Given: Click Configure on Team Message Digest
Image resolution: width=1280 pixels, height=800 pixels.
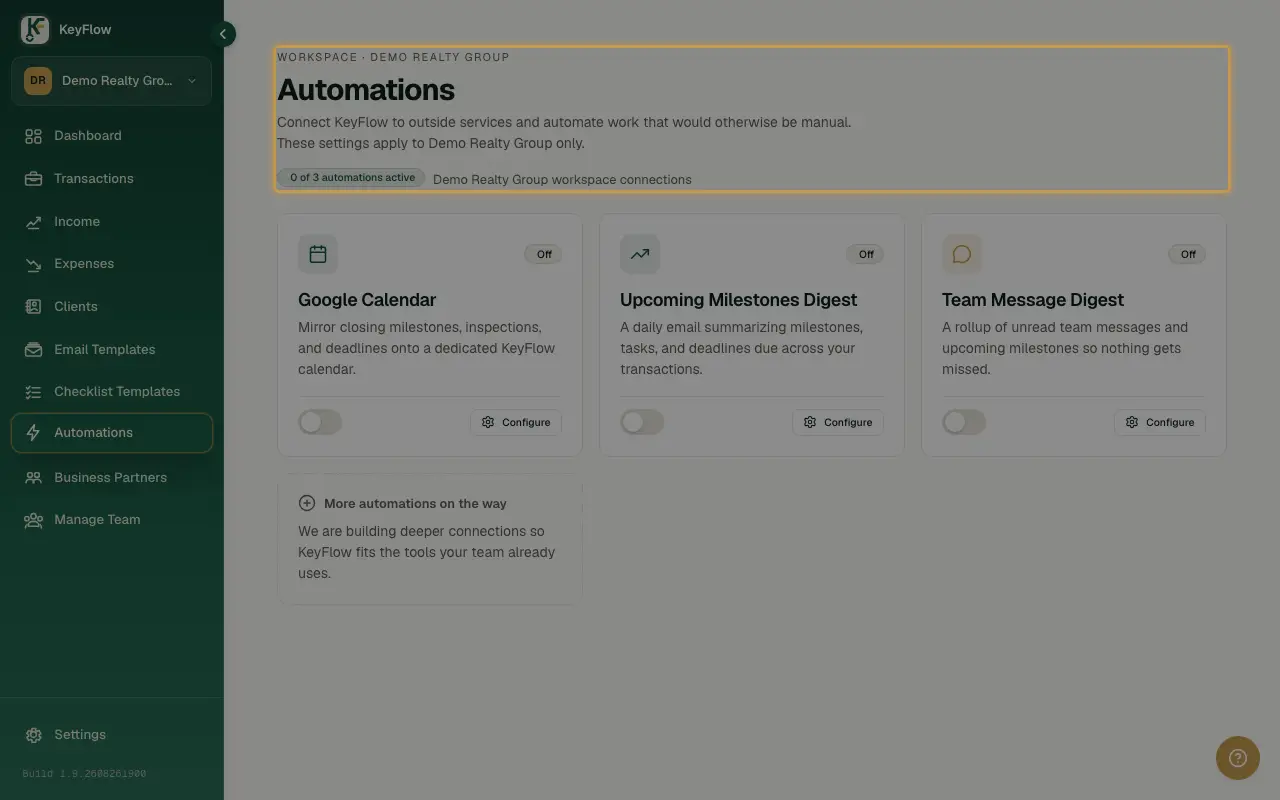Looking at the screenshot, I should click(x=1160, y=422).
